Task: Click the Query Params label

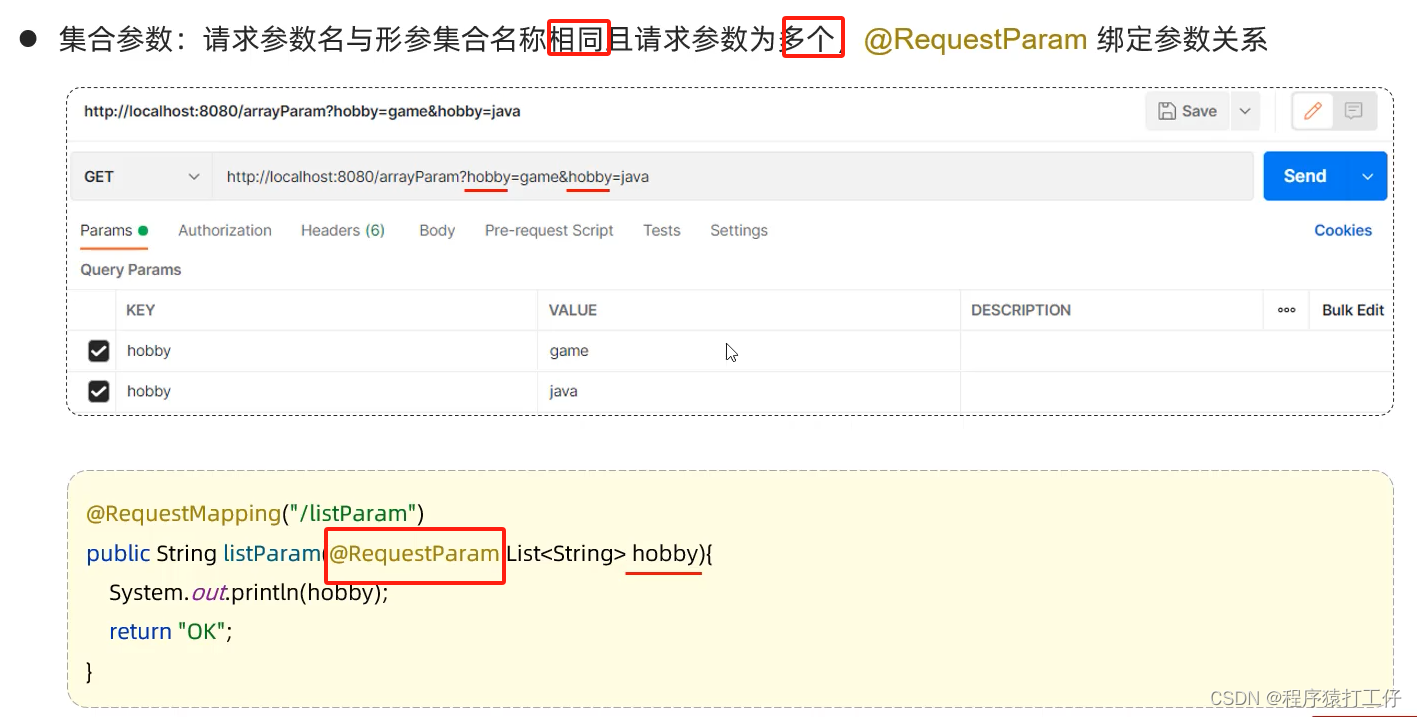Action: (131, 270)
